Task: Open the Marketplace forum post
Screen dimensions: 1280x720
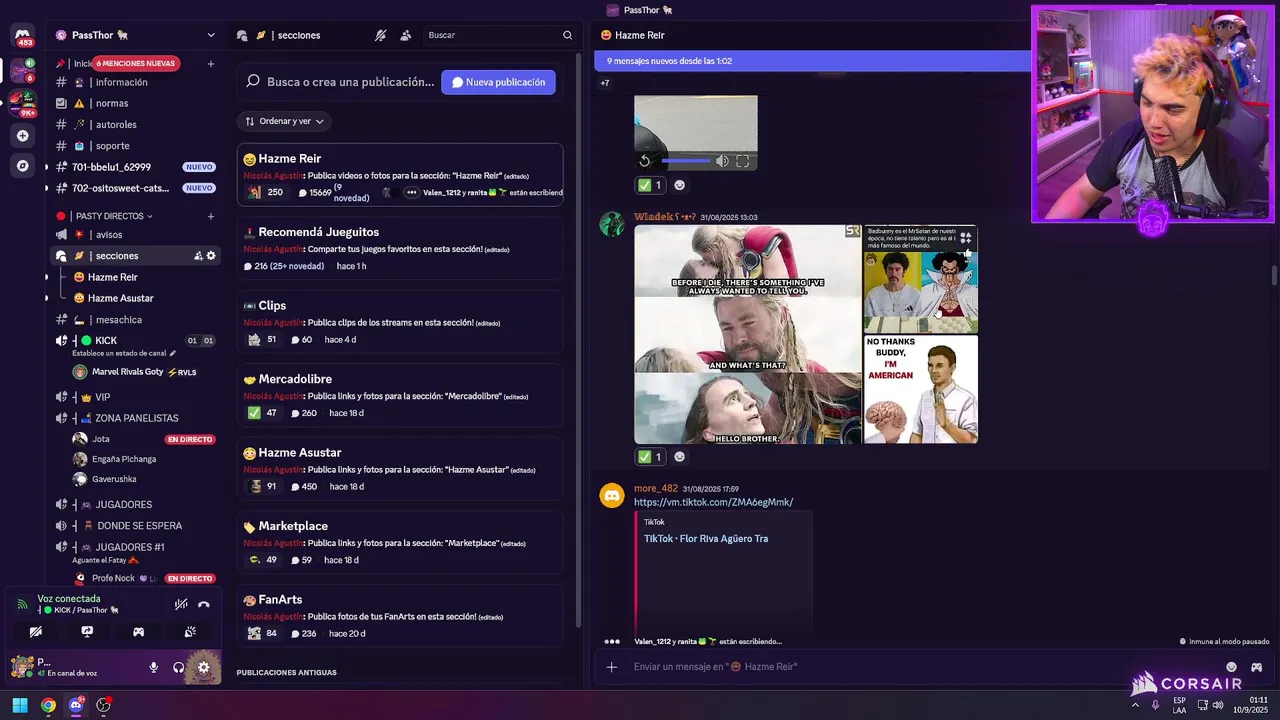Action: [400, 542]
